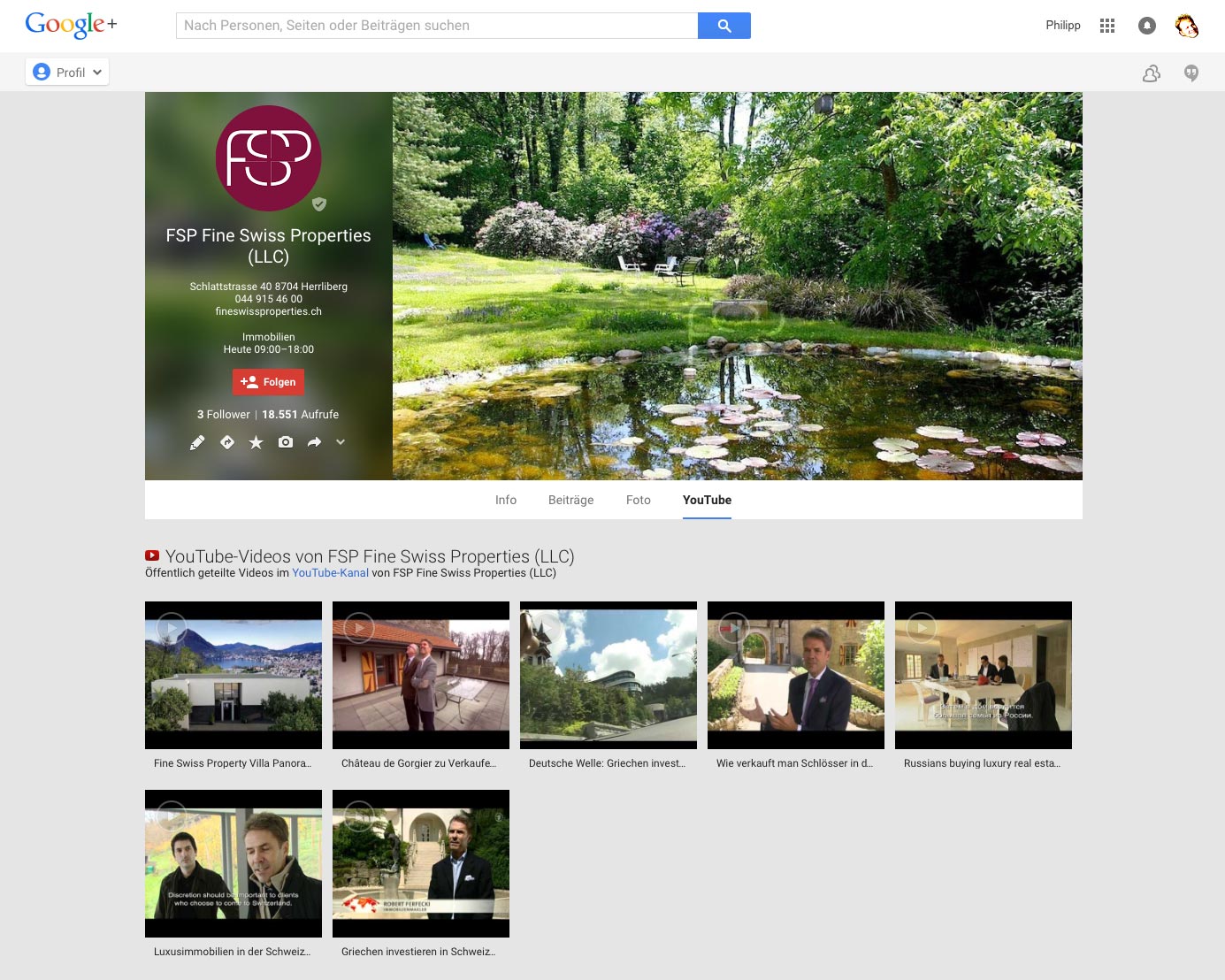Open Wie verkauft man Schlösser in d.. title

pyautogui.click(x=795, y=763)
